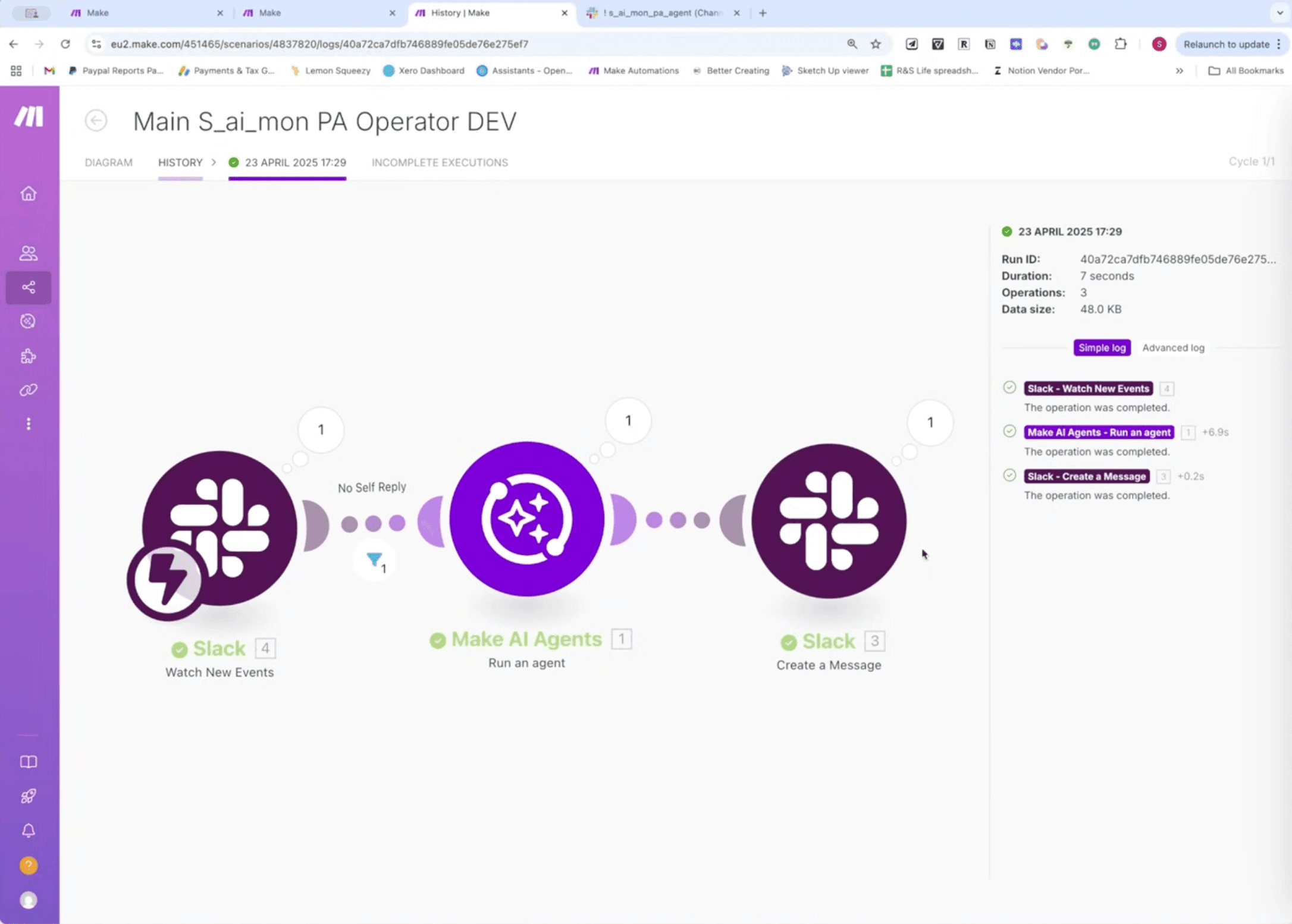This screenshot has height=924, width=1292.
Task: Switch to the Diagram tab
Action: coord(108,162)
